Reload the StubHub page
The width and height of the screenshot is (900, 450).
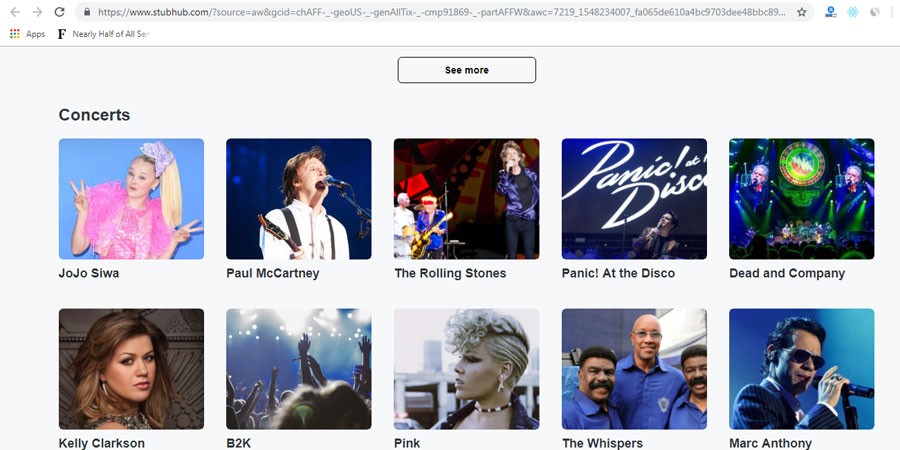(60, 12)
